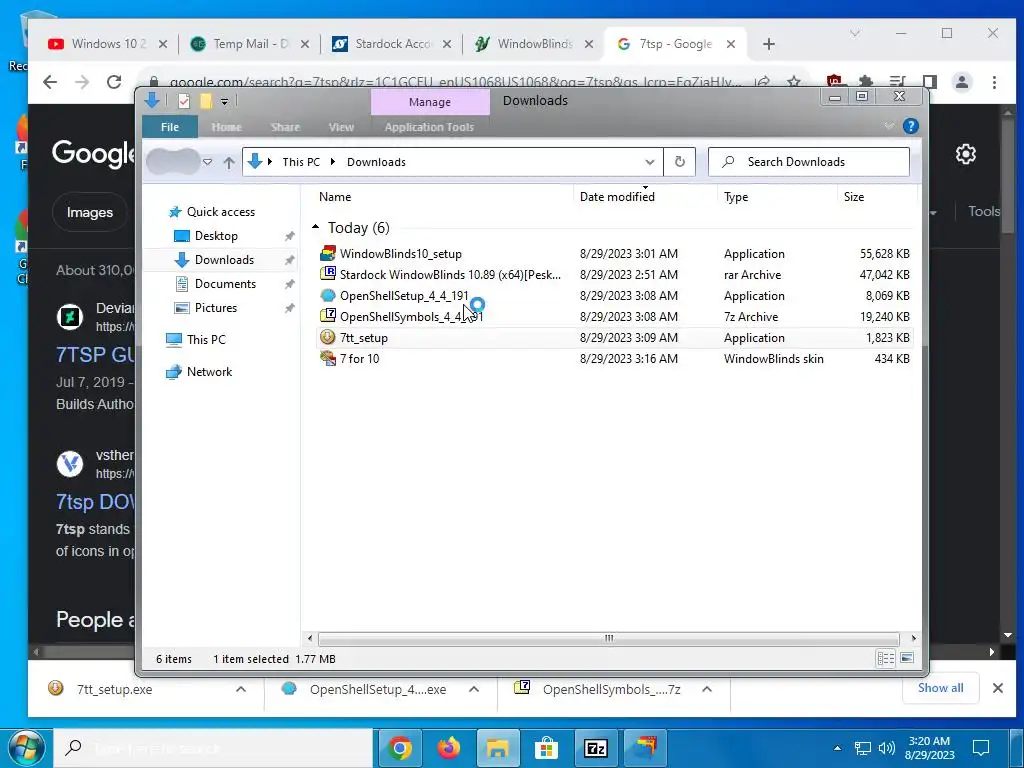1024x768 pixels.
Task: Select Documents in navigation pane
Action: 225,283
